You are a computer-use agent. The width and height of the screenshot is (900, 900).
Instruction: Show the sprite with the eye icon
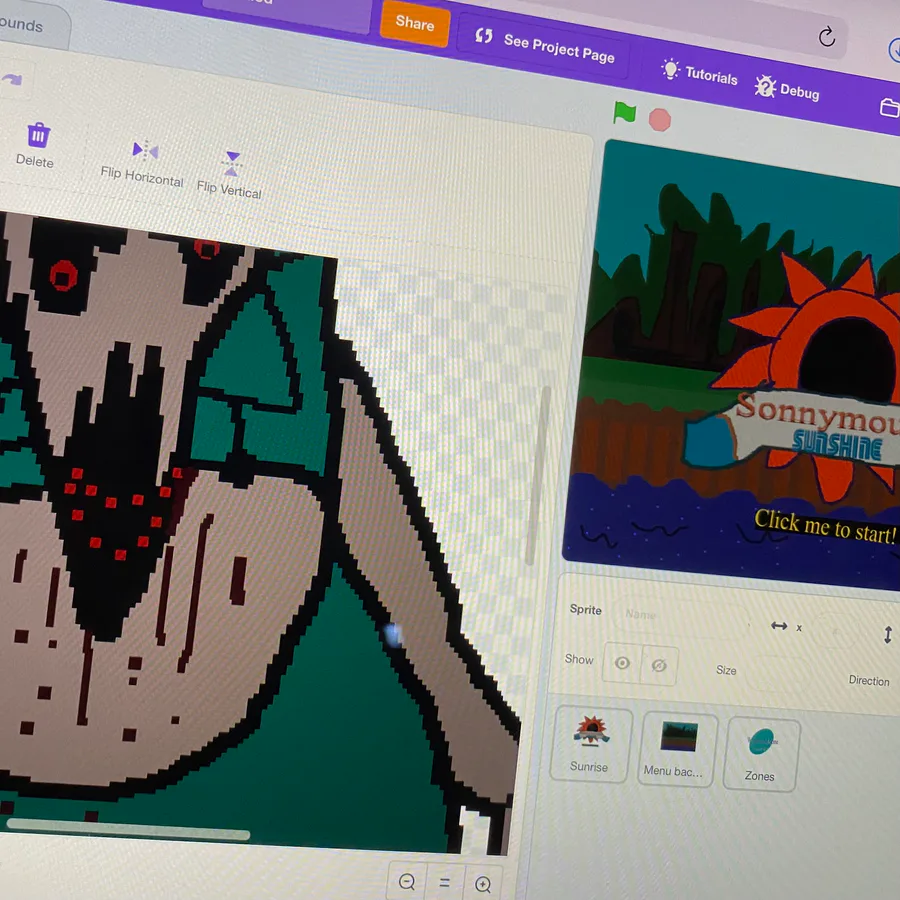coord(622,663)
